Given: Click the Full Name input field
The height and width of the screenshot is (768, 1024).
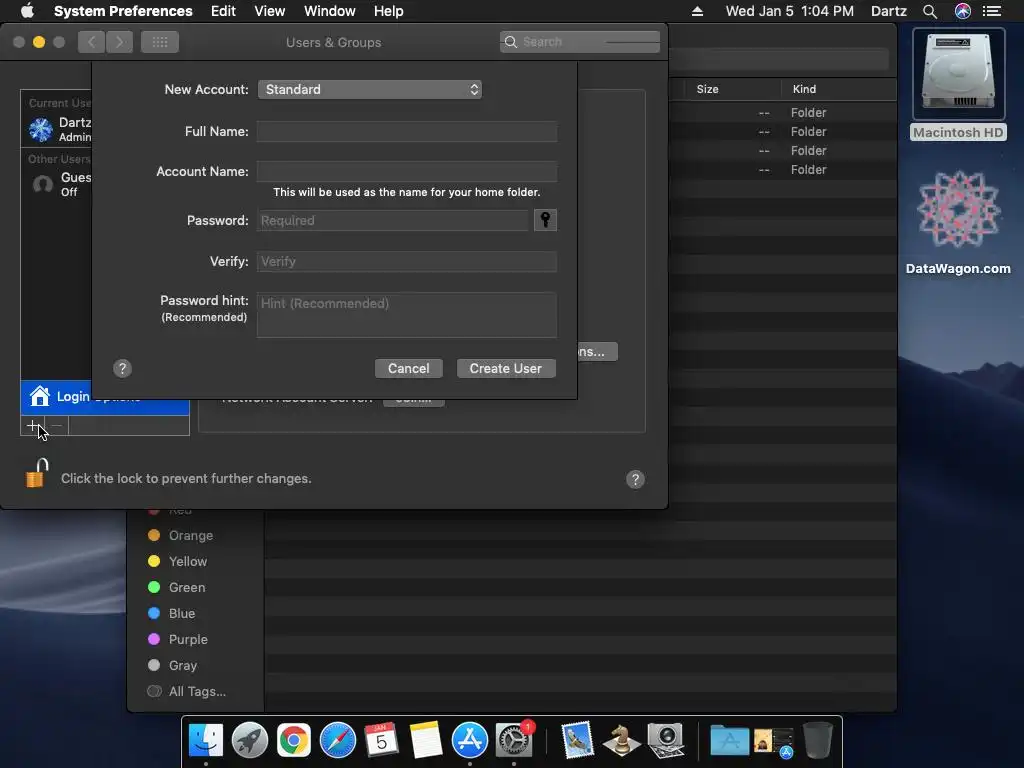Looking at the screenshot, I should coord(406,131).
